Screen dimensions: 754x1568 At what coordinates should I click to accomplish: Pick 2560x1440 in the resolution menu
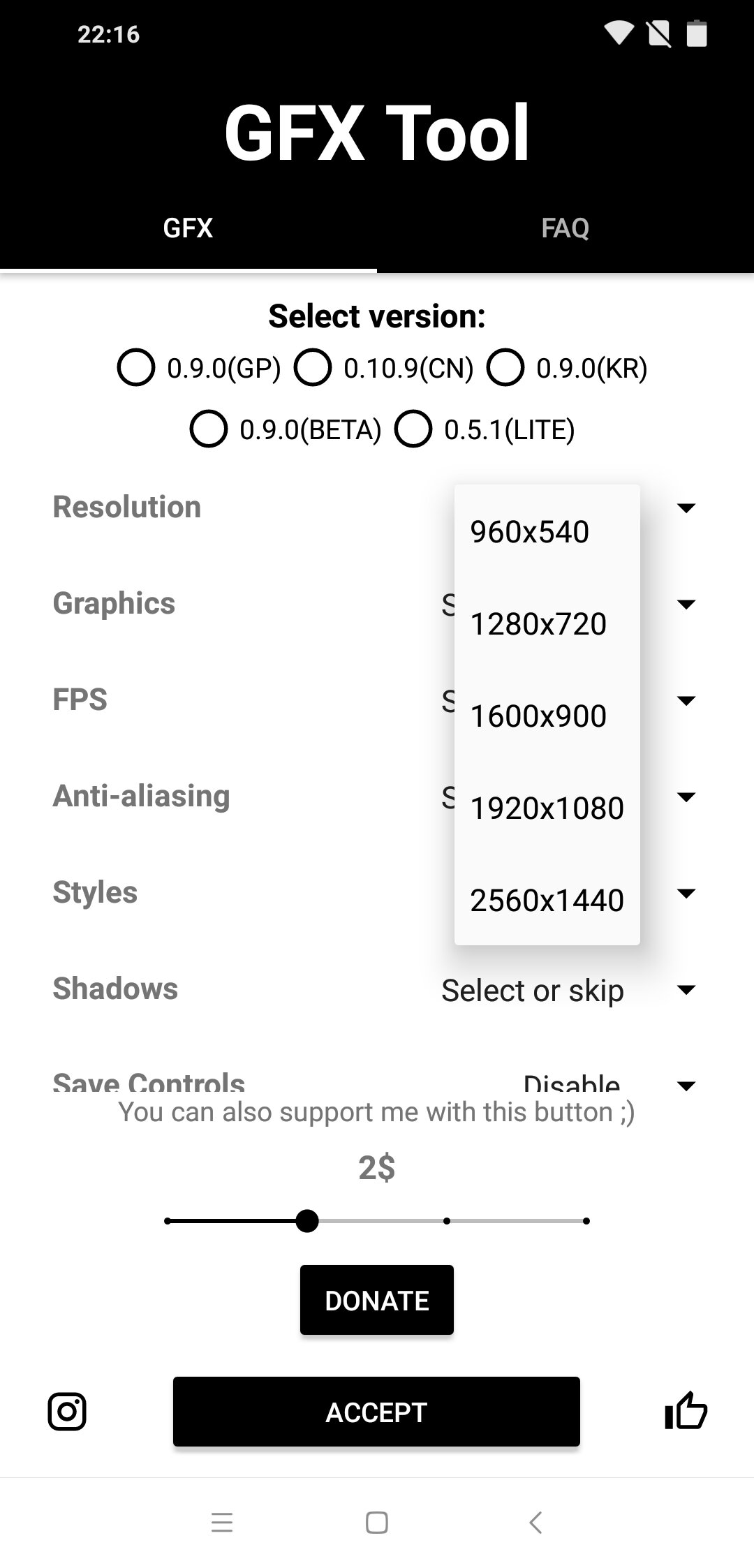(x=547, y=900)
